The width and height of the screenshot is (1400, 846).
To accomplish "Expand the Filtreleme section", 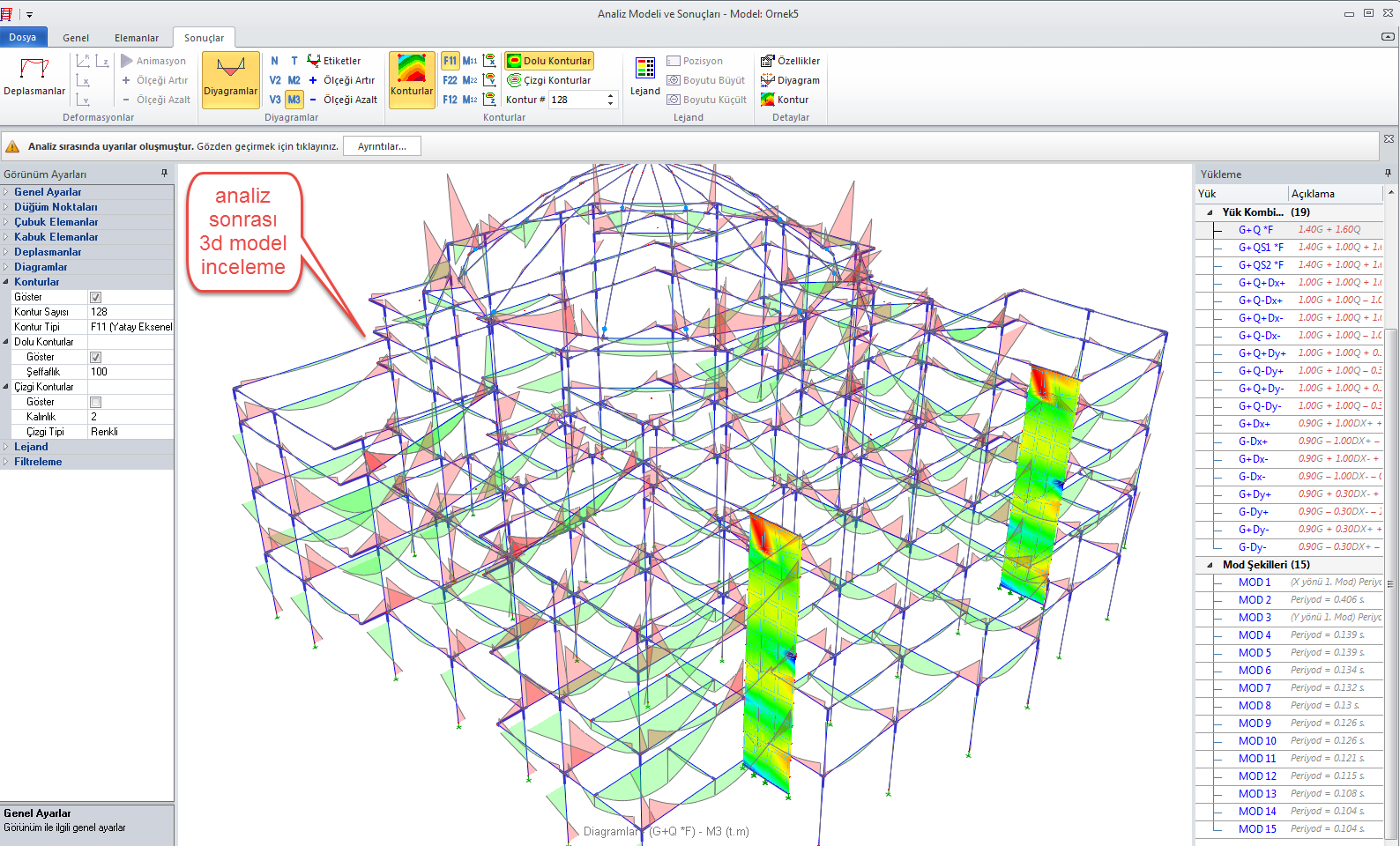I will click(6, 462).
